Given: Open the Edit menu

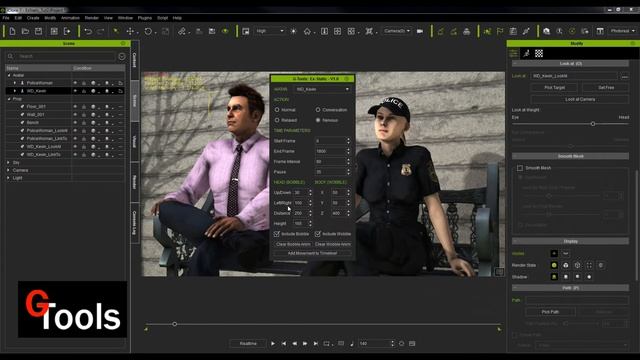Looking at the screenshot, I should [18, 18].
